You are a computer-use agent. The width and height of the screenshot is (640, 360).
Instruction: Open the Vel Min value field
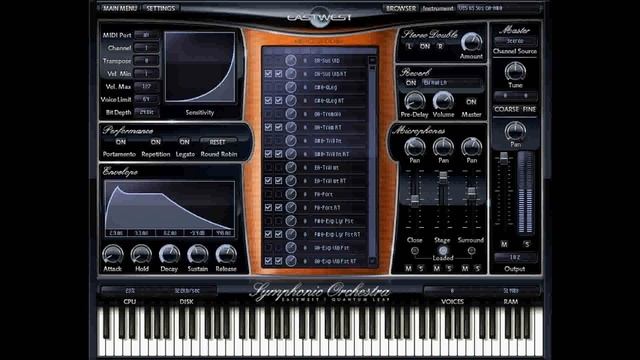pyautogui.click(x=147, y=74)
